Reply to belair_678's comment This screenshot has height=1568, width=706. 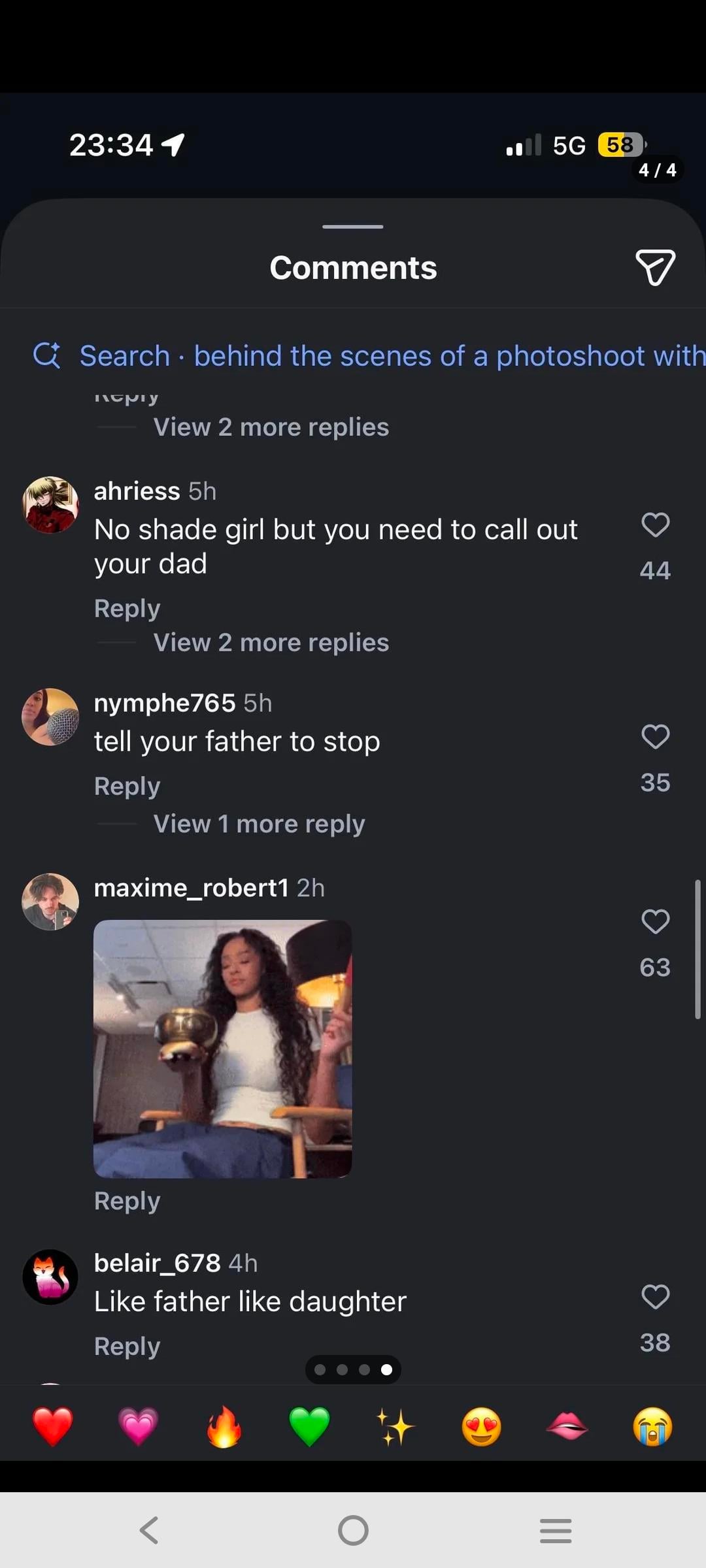[127, 1347]
